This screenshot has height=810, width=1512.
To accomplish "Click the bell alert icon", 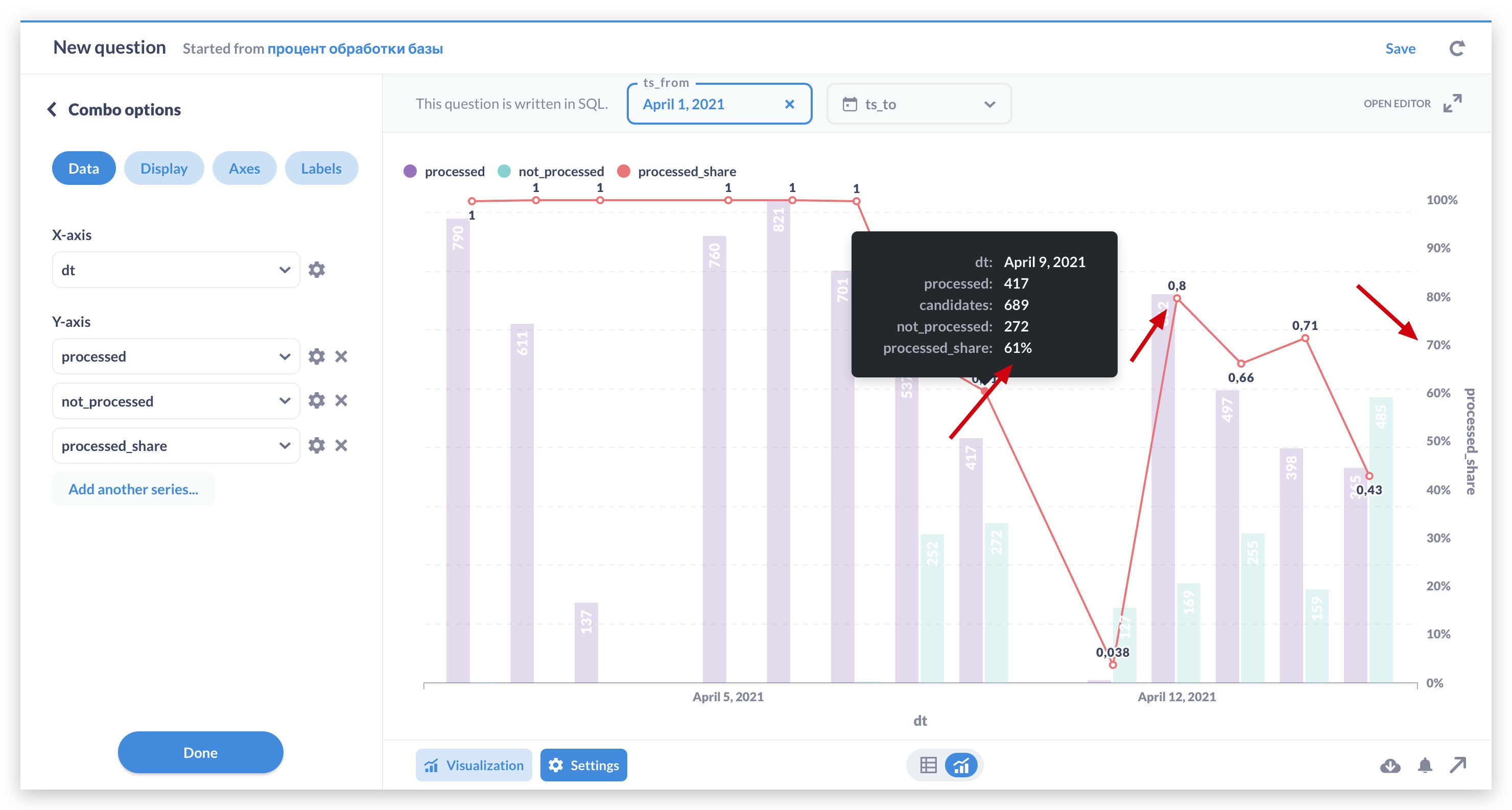I will [x=1425, y=766].
